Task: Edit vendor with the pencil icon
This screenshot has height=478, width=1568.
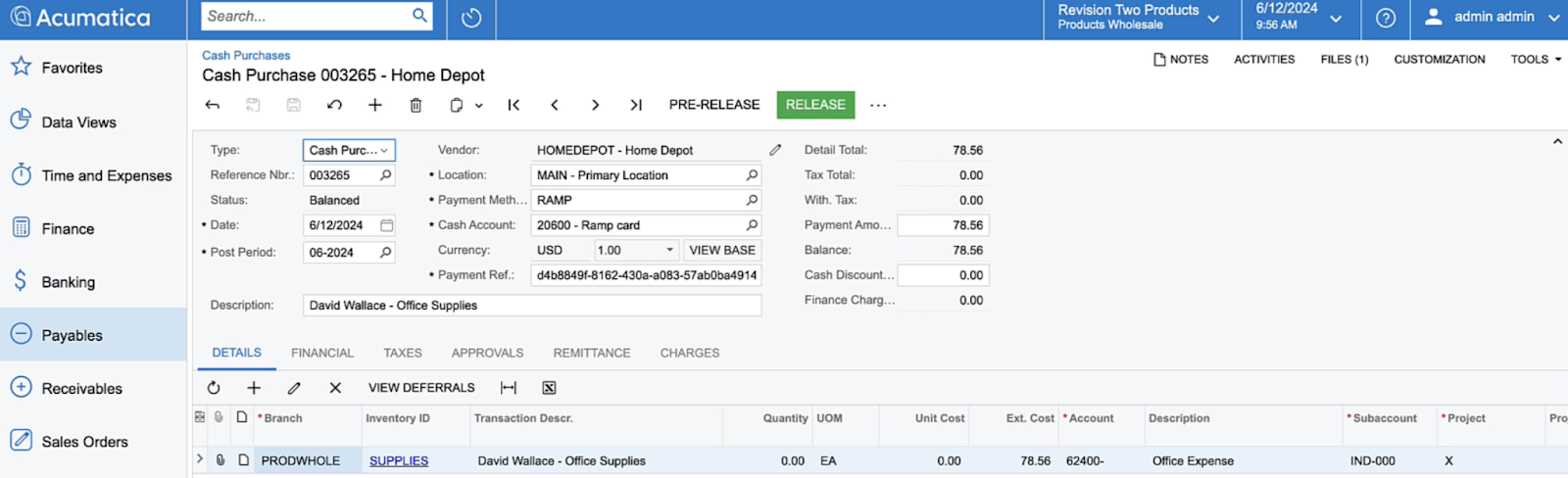Action: pyautogui.click(x=775, y=150)
